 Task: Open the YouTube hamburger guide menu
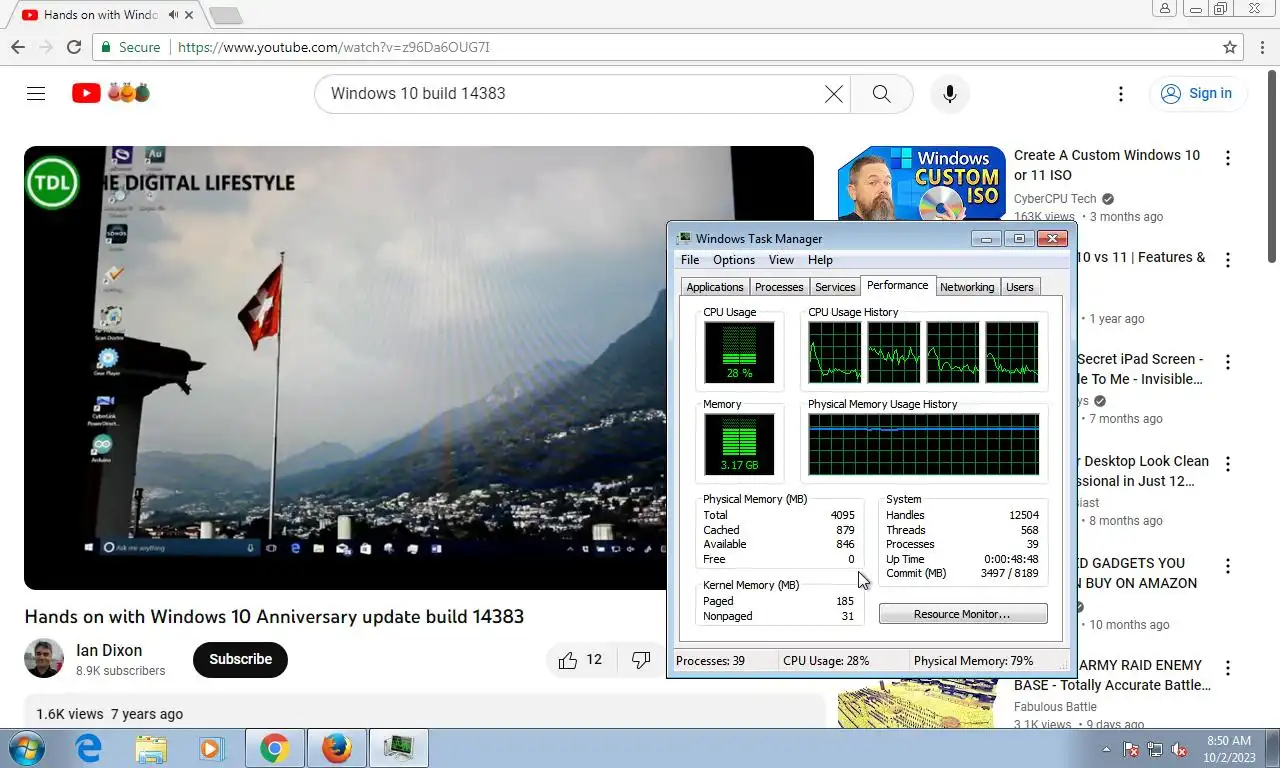(36, 93)
